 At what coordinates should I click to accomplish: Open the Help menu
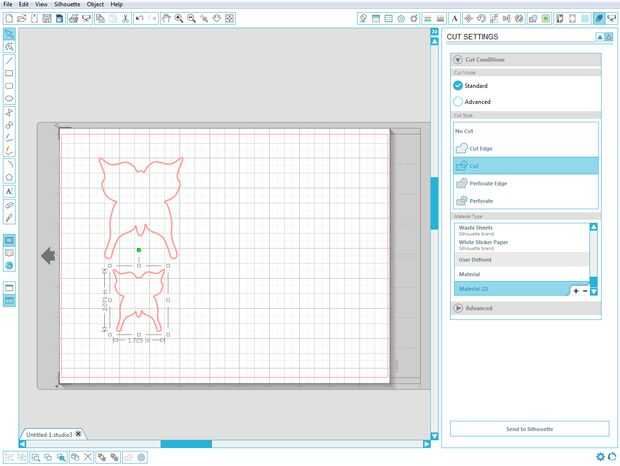pyautogui.click(x=117, y=4)
